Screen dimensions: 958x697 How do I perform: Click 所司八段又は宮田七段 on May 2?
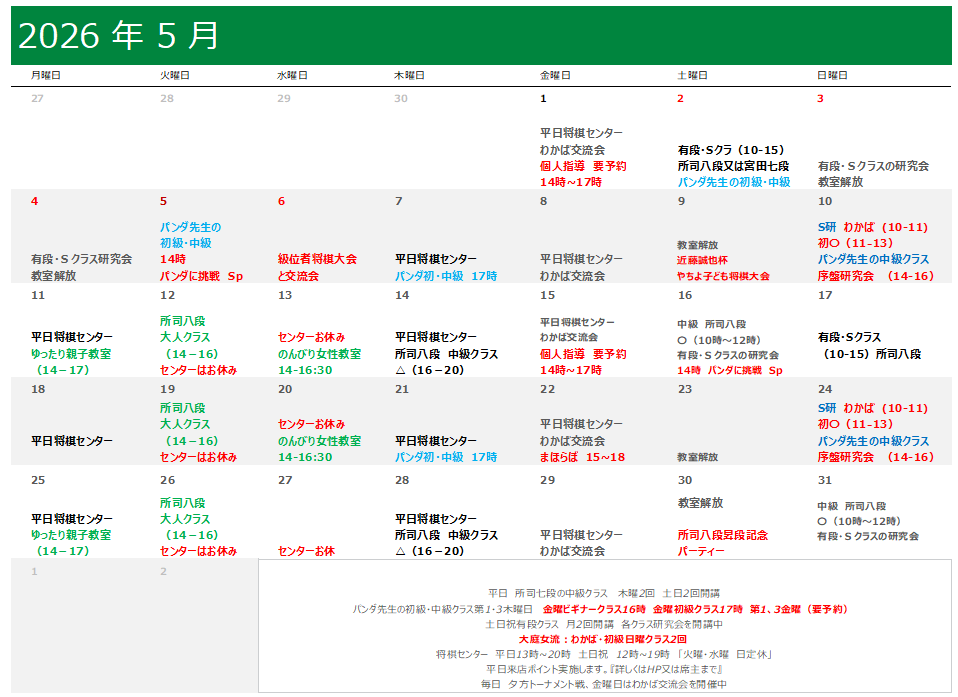733,166
